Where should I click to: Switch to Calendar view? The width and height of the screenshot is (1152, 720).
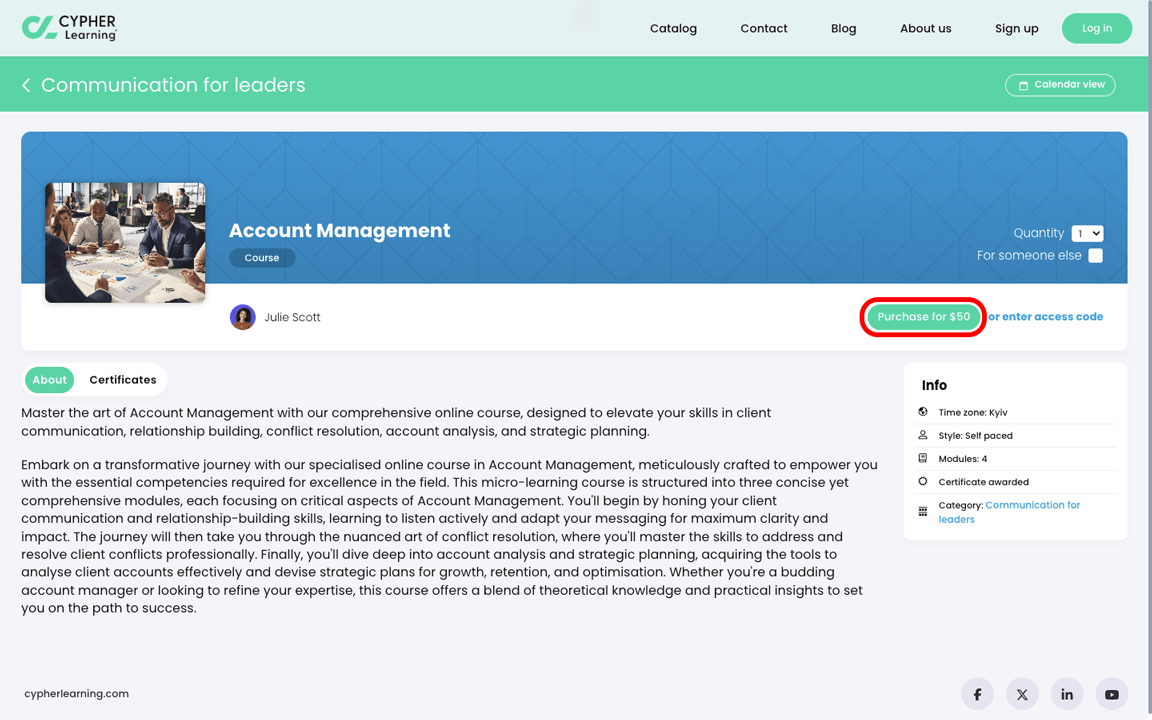pos(1060,85)
